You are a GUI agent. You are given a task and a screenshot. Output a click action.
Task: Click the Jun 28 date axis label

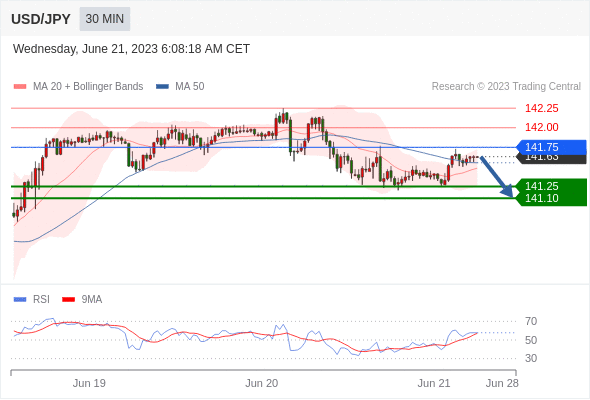[x=502, y=383]
